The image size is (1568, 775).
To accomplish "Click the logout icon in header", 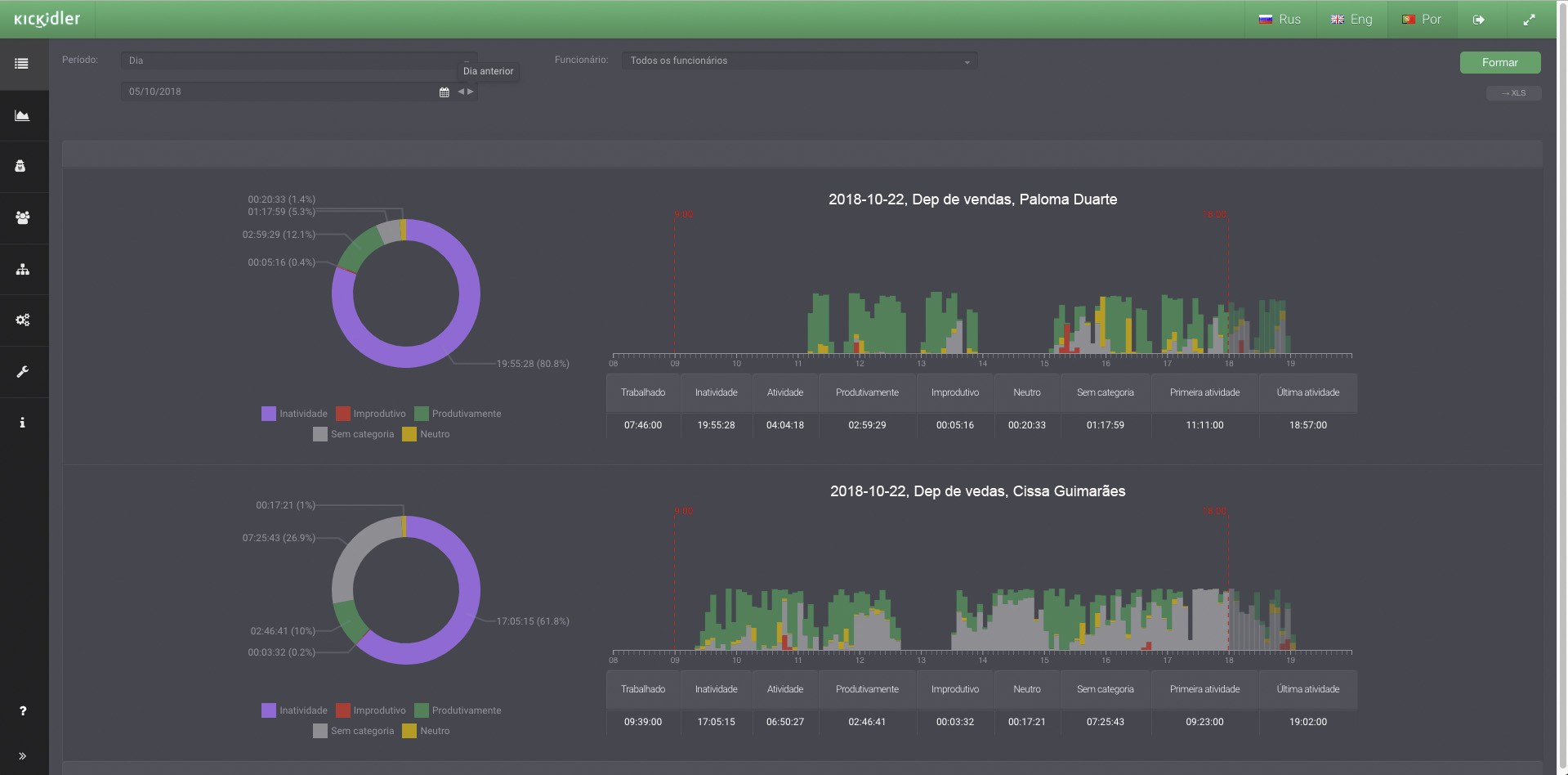I will (x=1478, y=20).
